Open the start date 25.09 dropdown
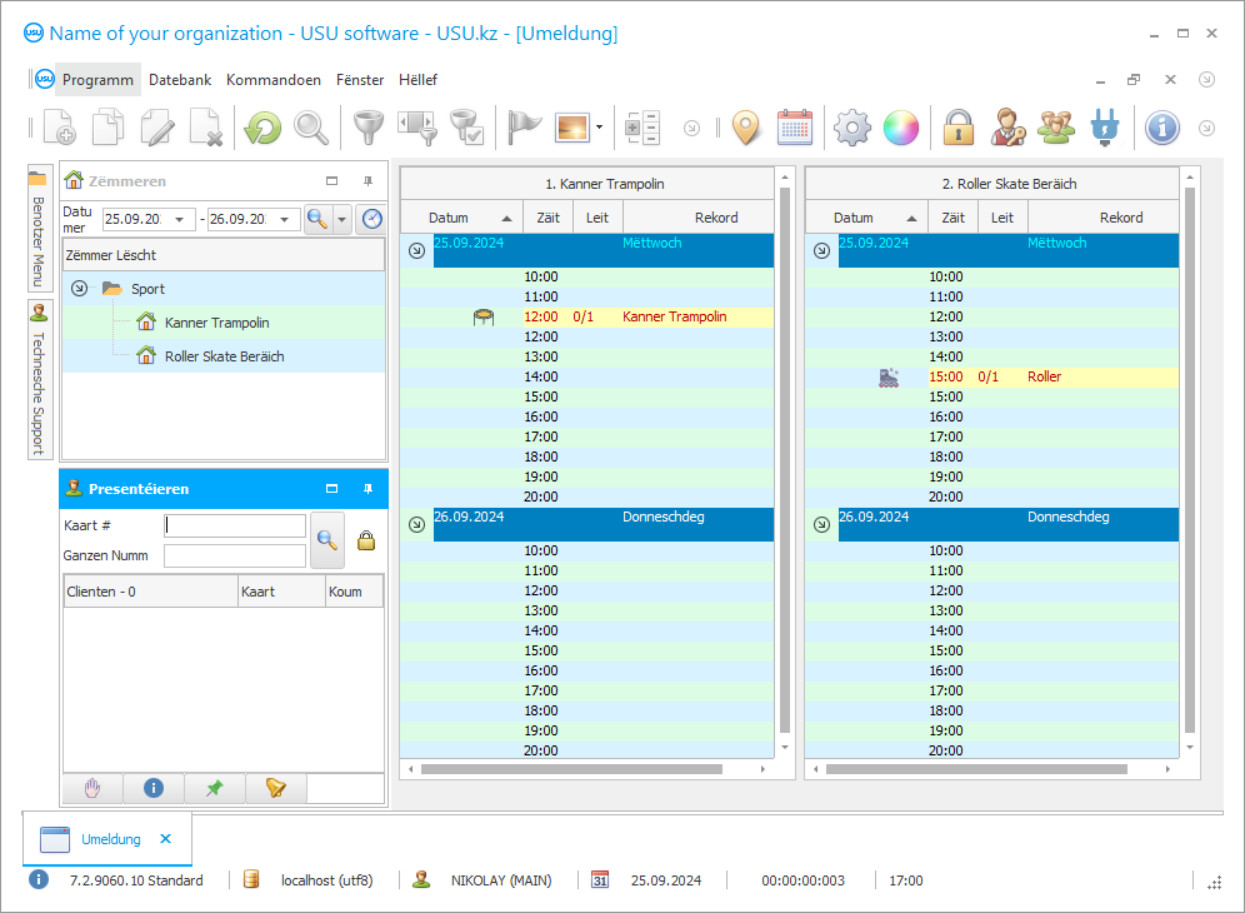Screen dimensions: 1245x913 tap(181, 219)
